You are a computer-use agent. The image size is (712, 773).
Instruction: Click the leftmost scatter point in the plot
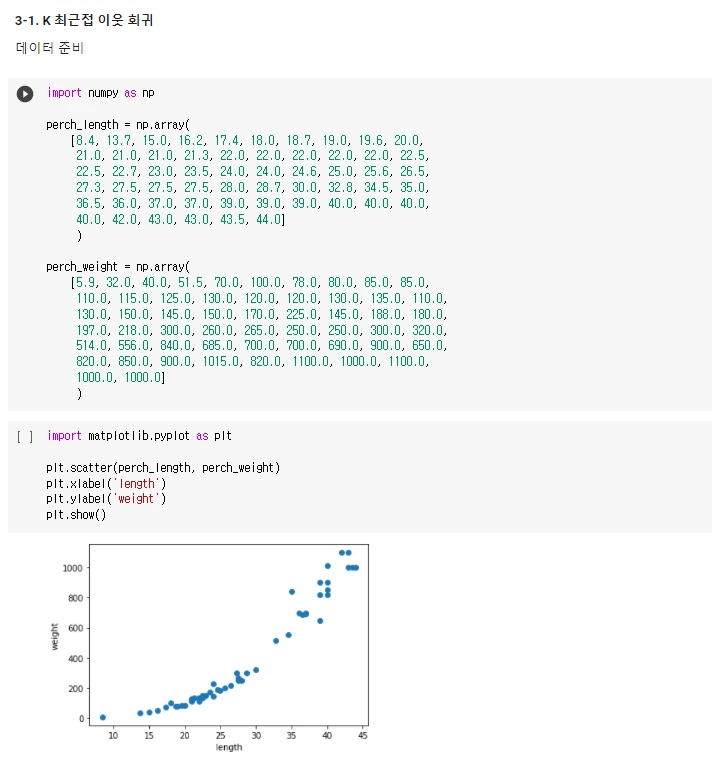103,717
